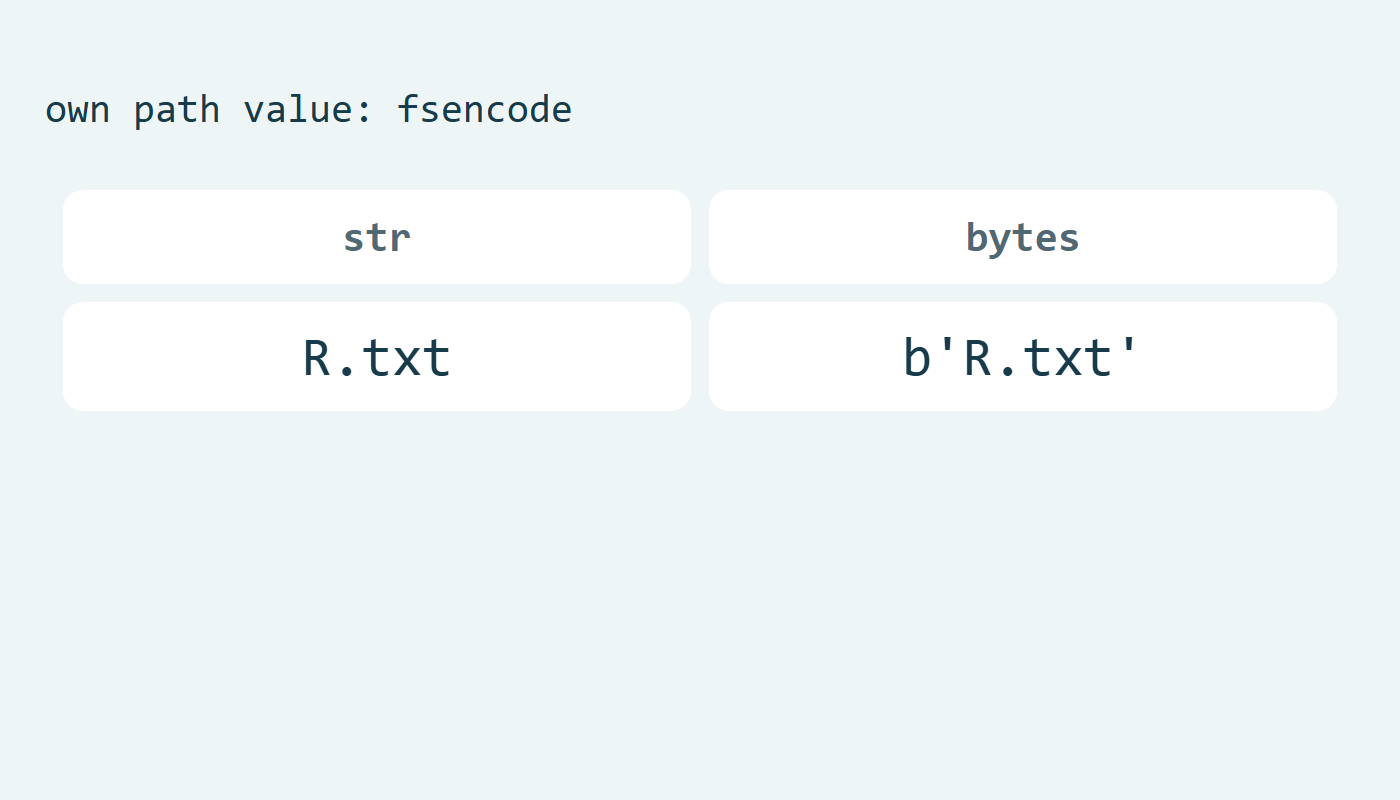Click the txt extension in the left value
This screenshot has width=1400, height=800.
pos(406,358)
